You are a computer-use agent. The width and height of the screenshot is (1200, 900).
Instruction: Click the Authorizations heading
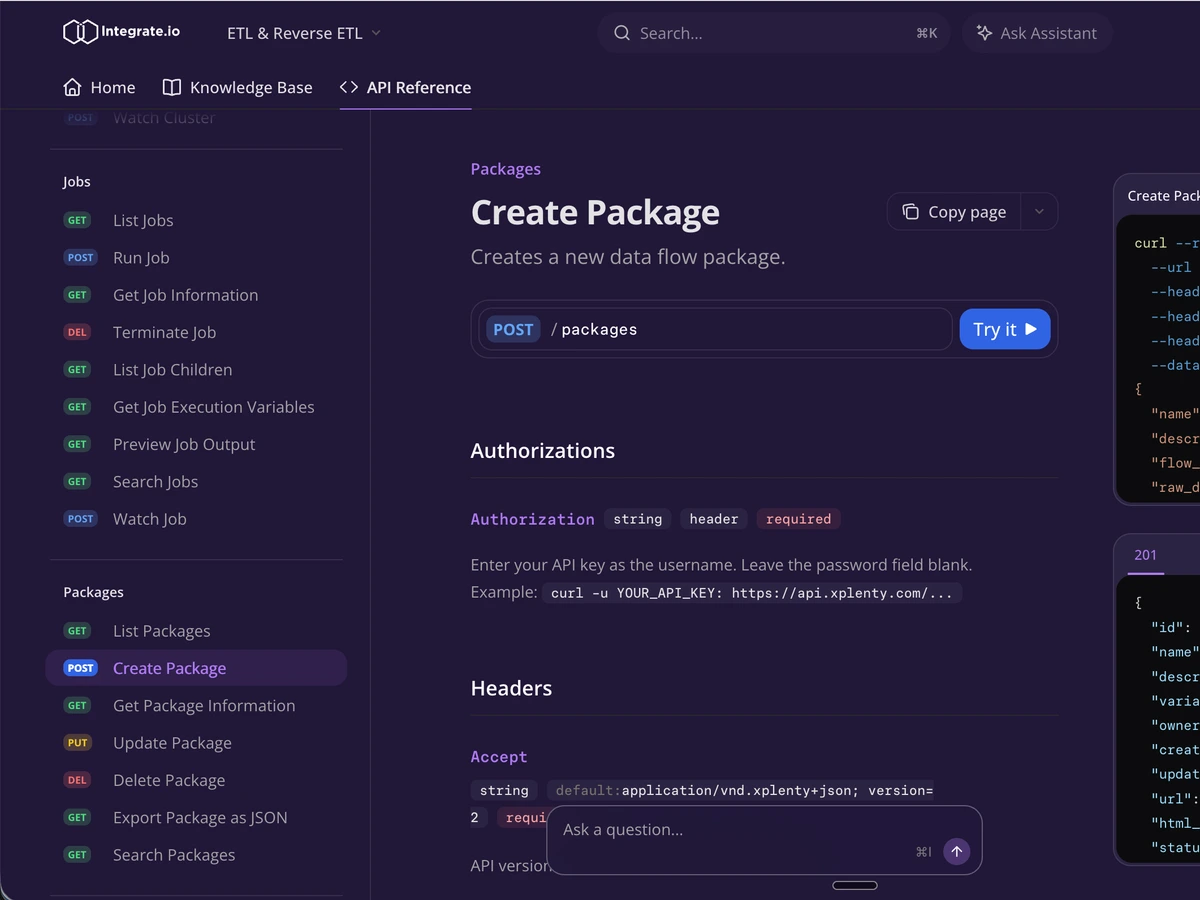(x=543, y=451)
